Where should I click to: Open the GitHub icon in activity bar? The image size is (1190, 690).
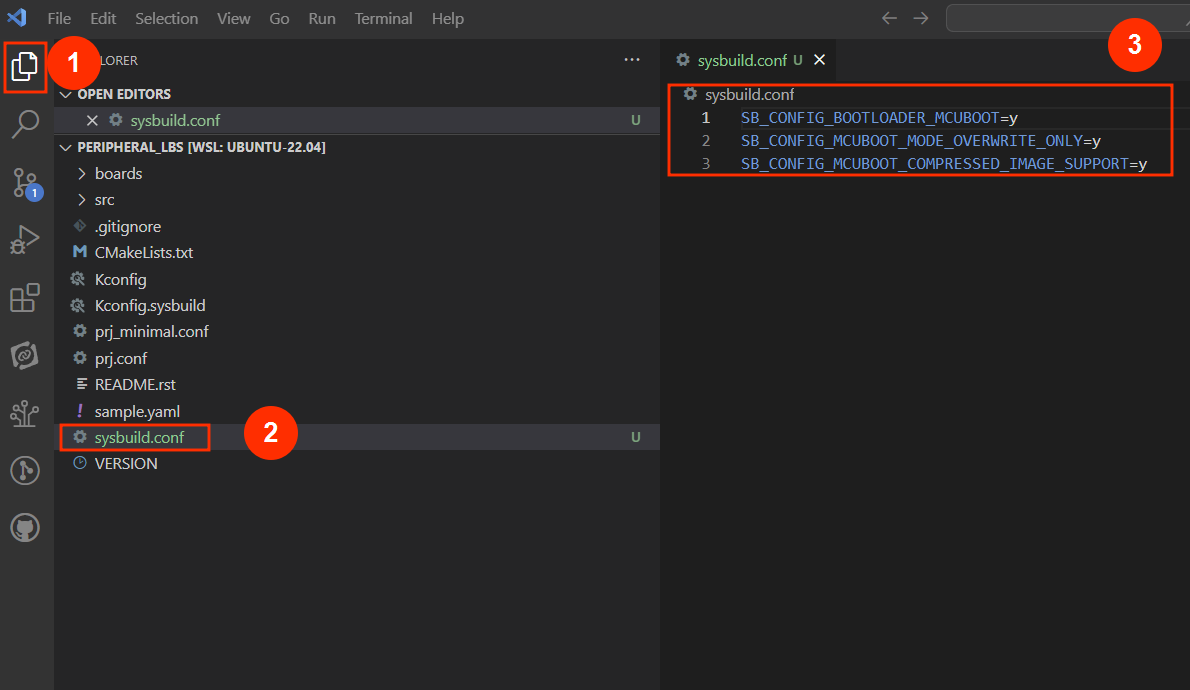tap(25, 527)
